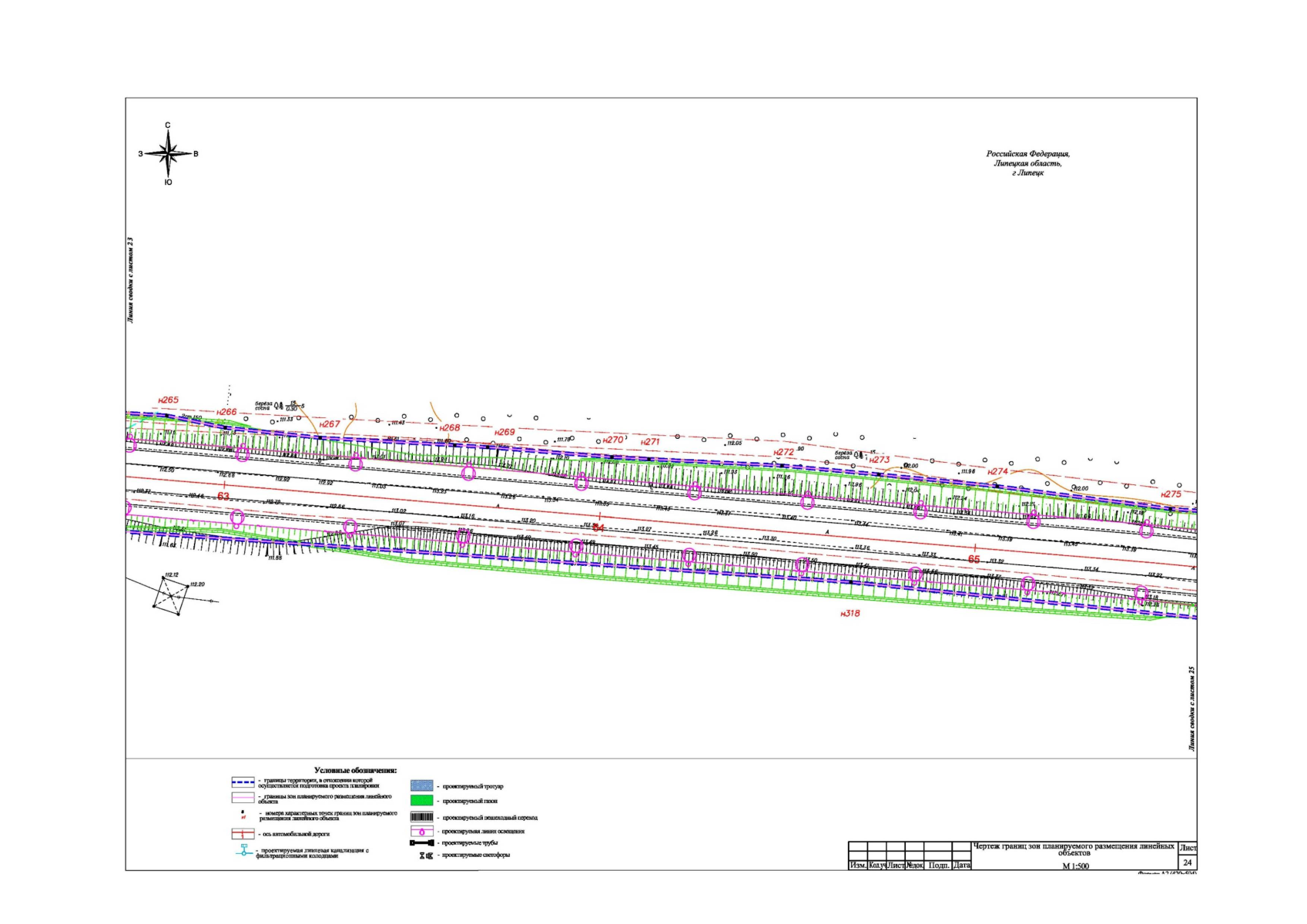Click the striped pedestrian crossing legend symbol
Screen dimensions: 1307x924
421,817
